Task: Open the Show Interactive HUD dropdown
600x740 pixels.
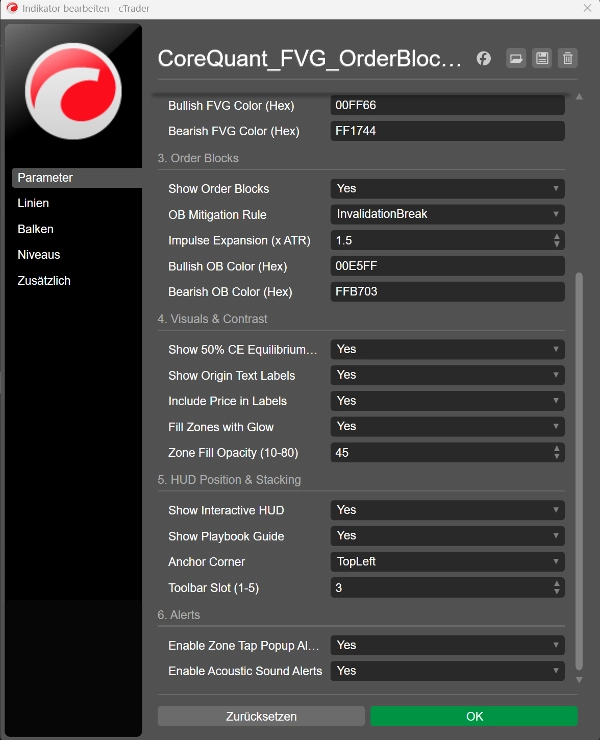Action: coord(448,510)
